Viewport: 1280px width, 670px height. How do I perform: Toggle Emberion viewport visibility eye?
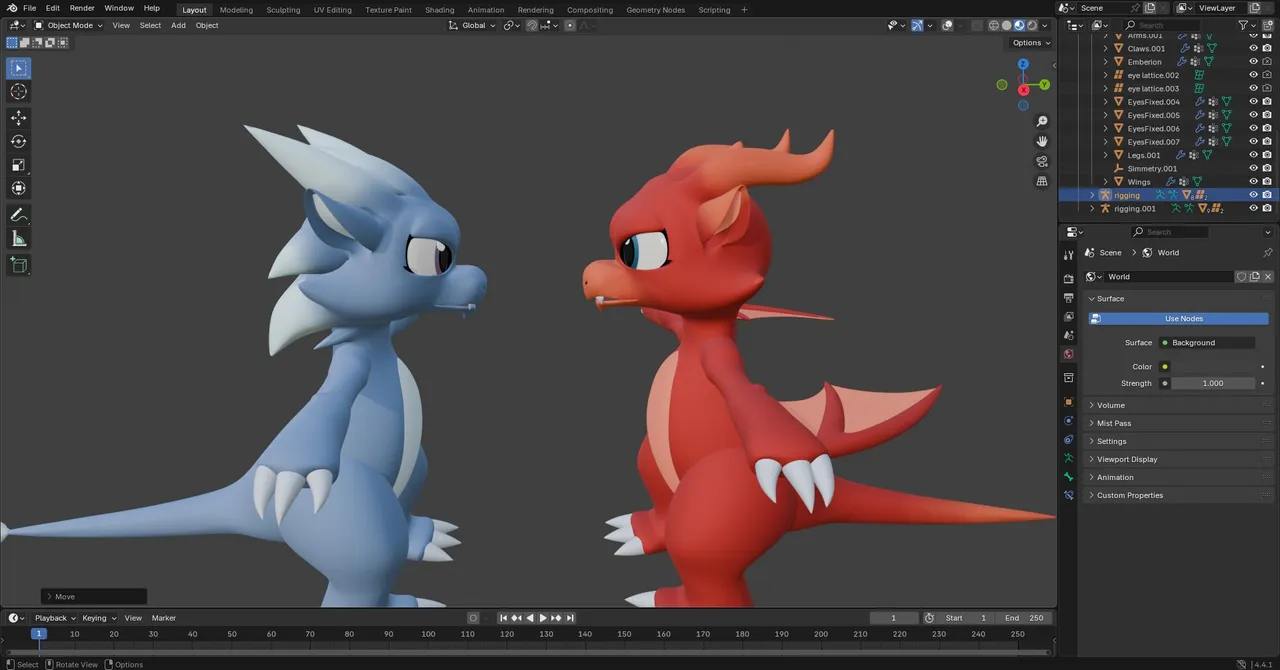1253,62
